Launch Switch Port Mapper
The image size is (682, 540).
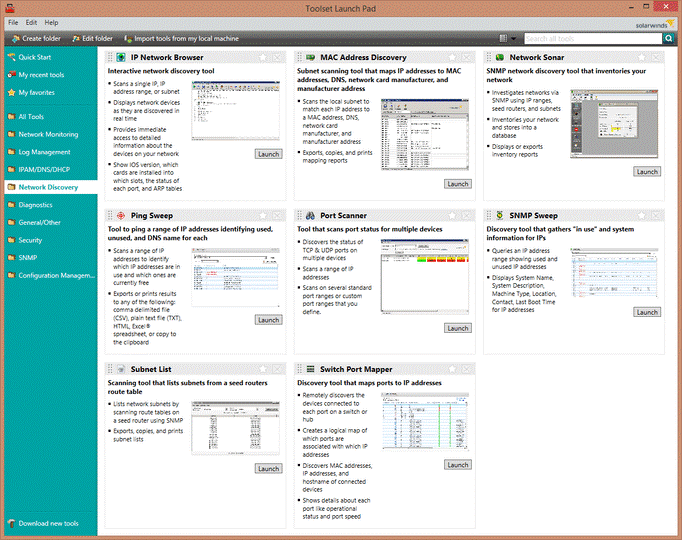(458, 465)
